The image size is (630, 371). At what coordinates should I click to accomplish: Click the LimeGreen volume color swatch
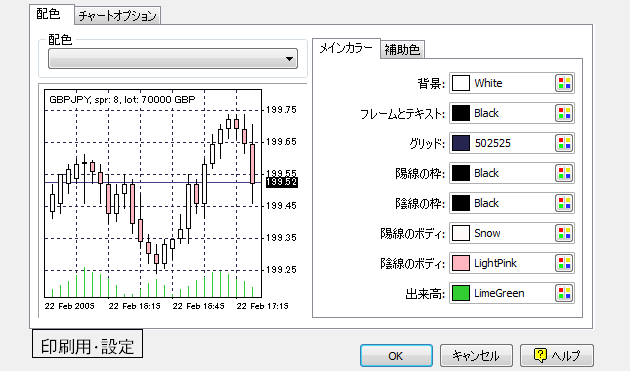coord(461,293)
